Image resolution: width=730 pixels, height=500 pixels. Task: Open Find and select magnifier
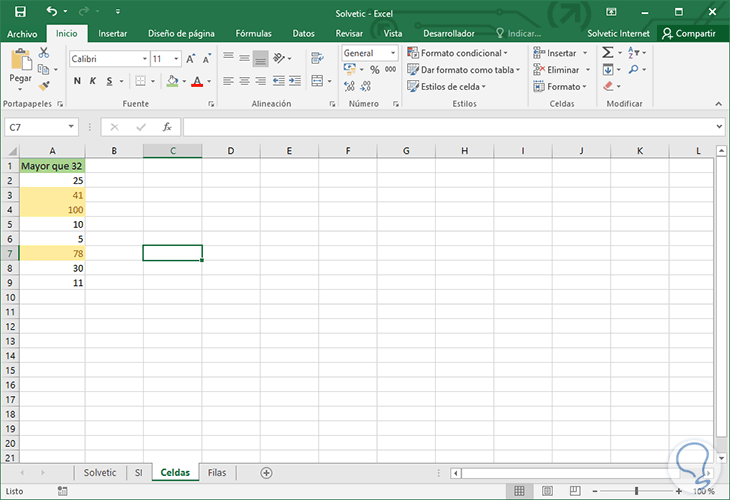click(634, 69)
